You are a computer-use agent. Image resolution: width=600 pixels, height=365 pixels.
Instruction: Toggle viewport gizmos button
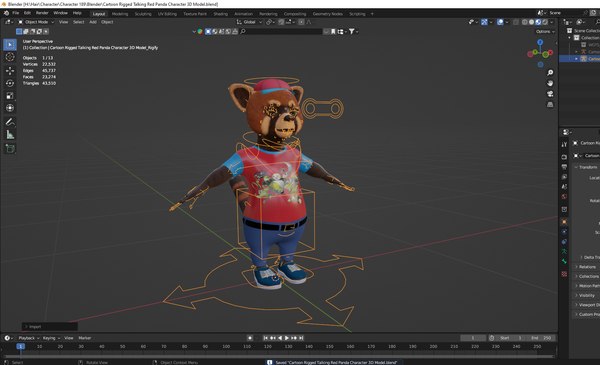coord(484,22)
